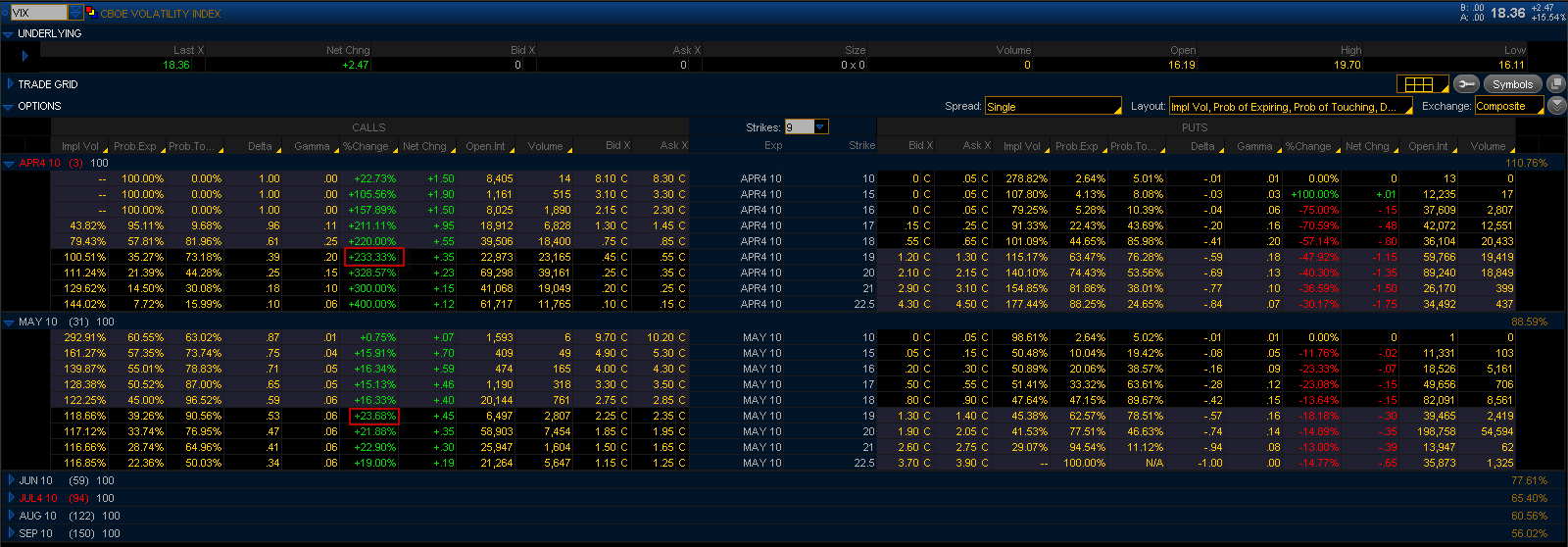1568x547 pixels.
Task: Expand the JUN 10 expiration
Action: 12,480
